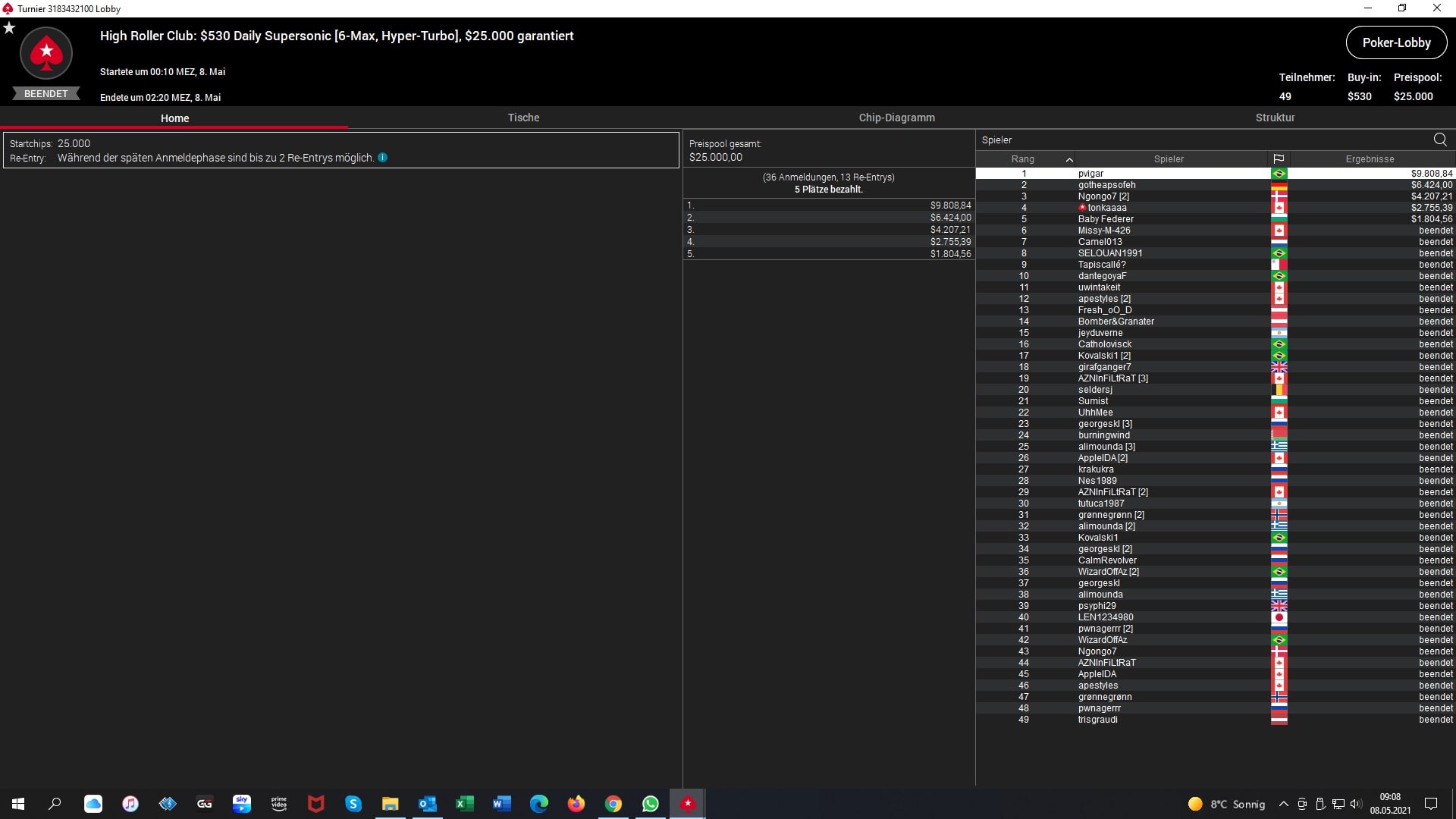The width and height of the screenshot is (1456, 819).
Task: Show hidden system tray icons
Action: [1283, 804]
